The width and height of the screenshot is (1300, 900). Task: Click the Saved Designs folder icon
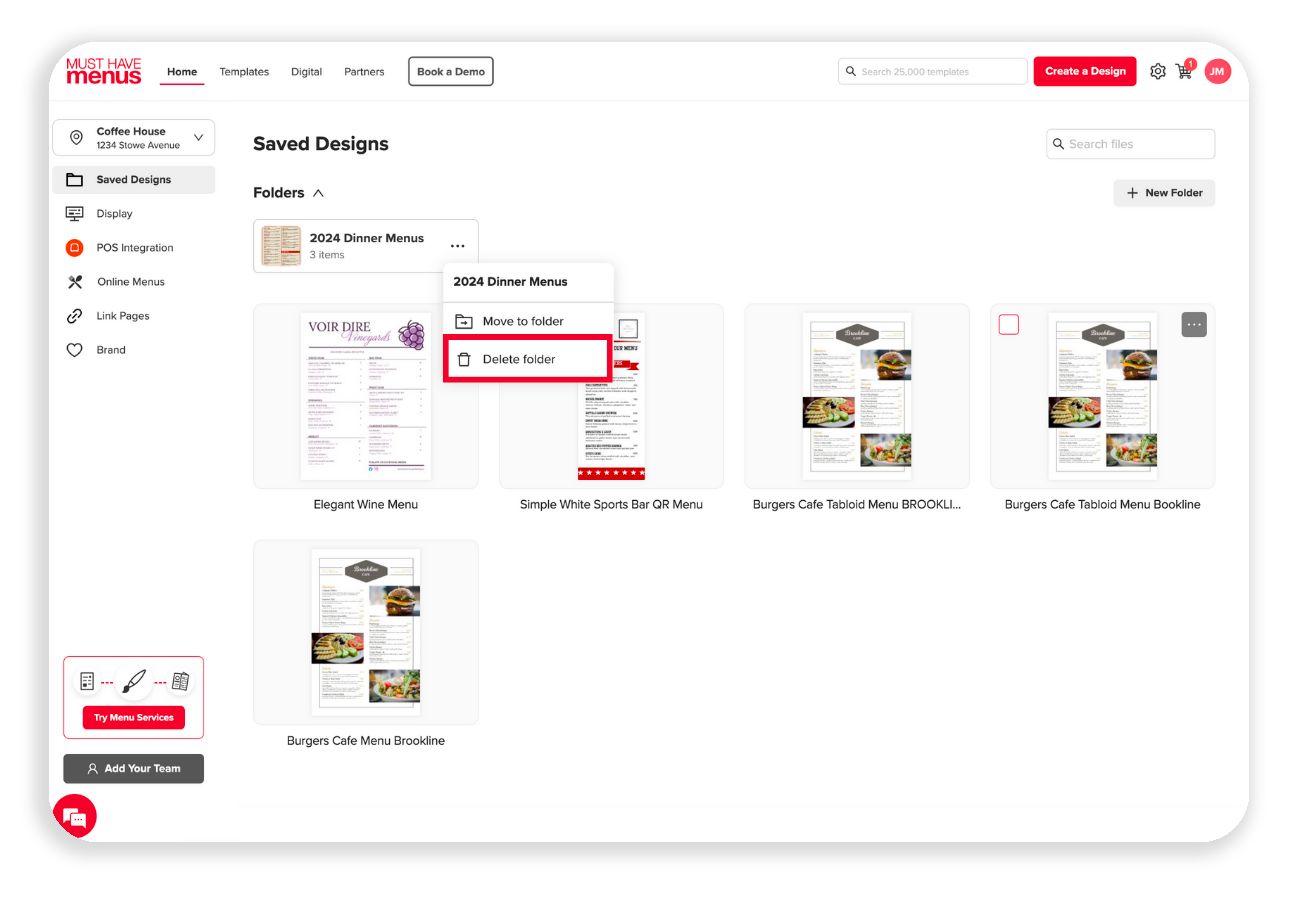[x=74, y=180]
